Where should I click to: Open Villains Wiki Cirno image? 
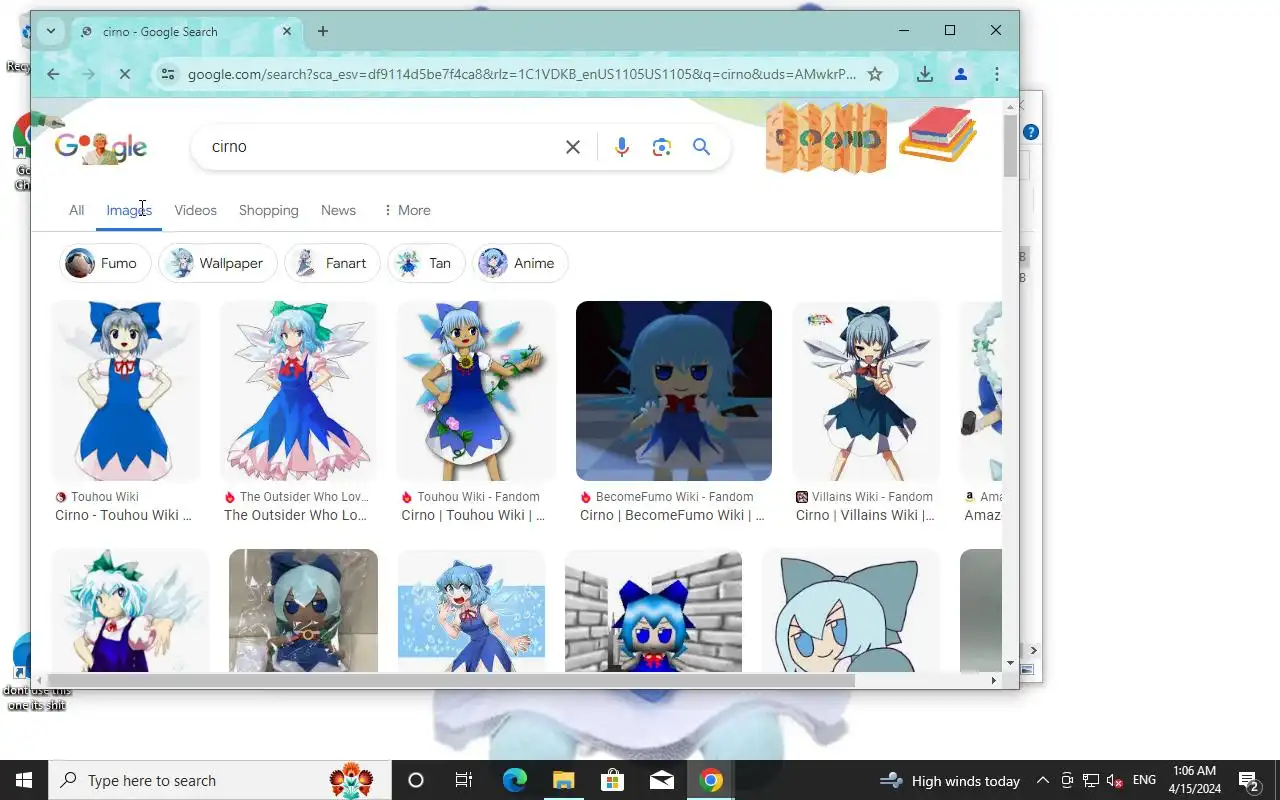866,391
